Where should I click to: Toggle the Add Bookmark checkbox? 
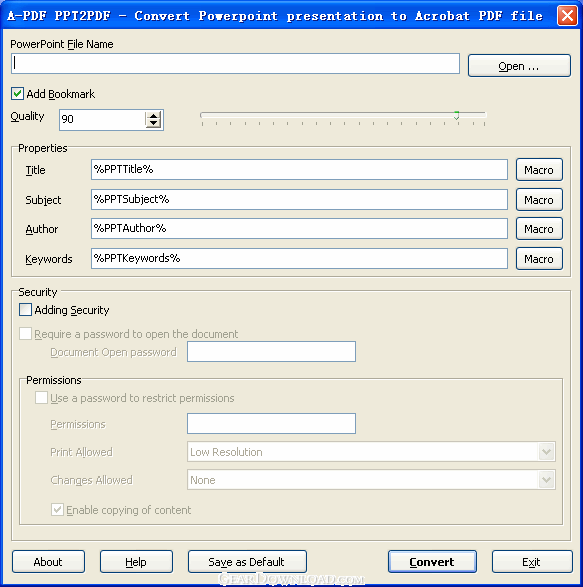(17, 94)
